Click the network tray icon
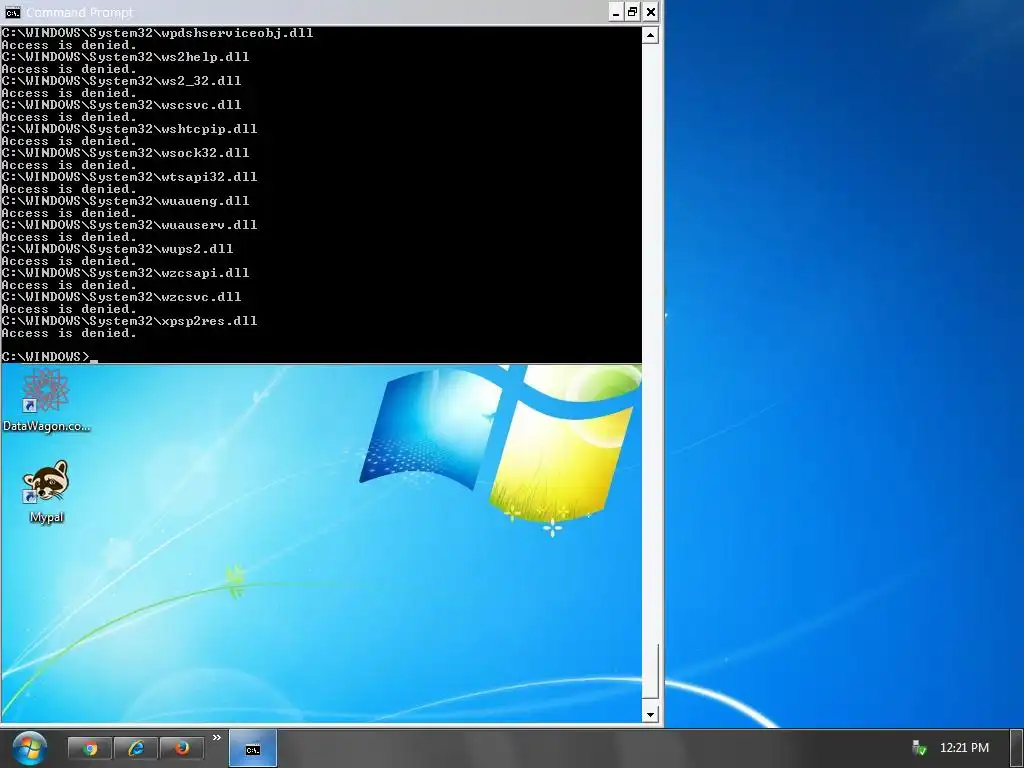 tap(920, 748)
